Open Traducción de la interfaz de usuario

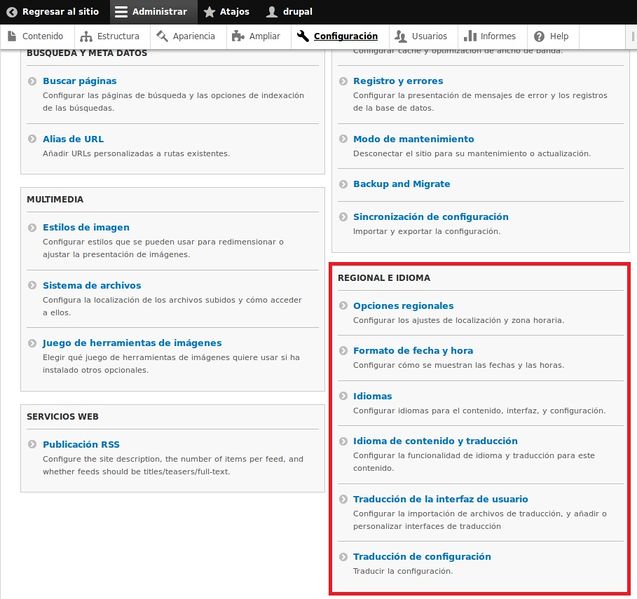click(441, 499)
